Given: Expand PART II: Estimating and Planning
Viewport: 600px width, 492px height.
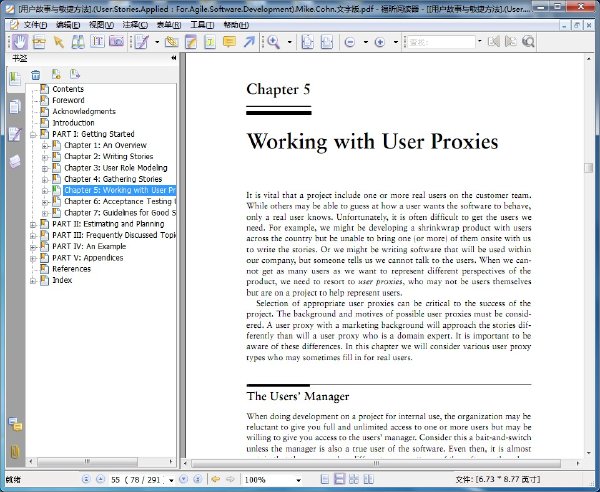Looking at the screenshot, I should (x=33, y=225).
